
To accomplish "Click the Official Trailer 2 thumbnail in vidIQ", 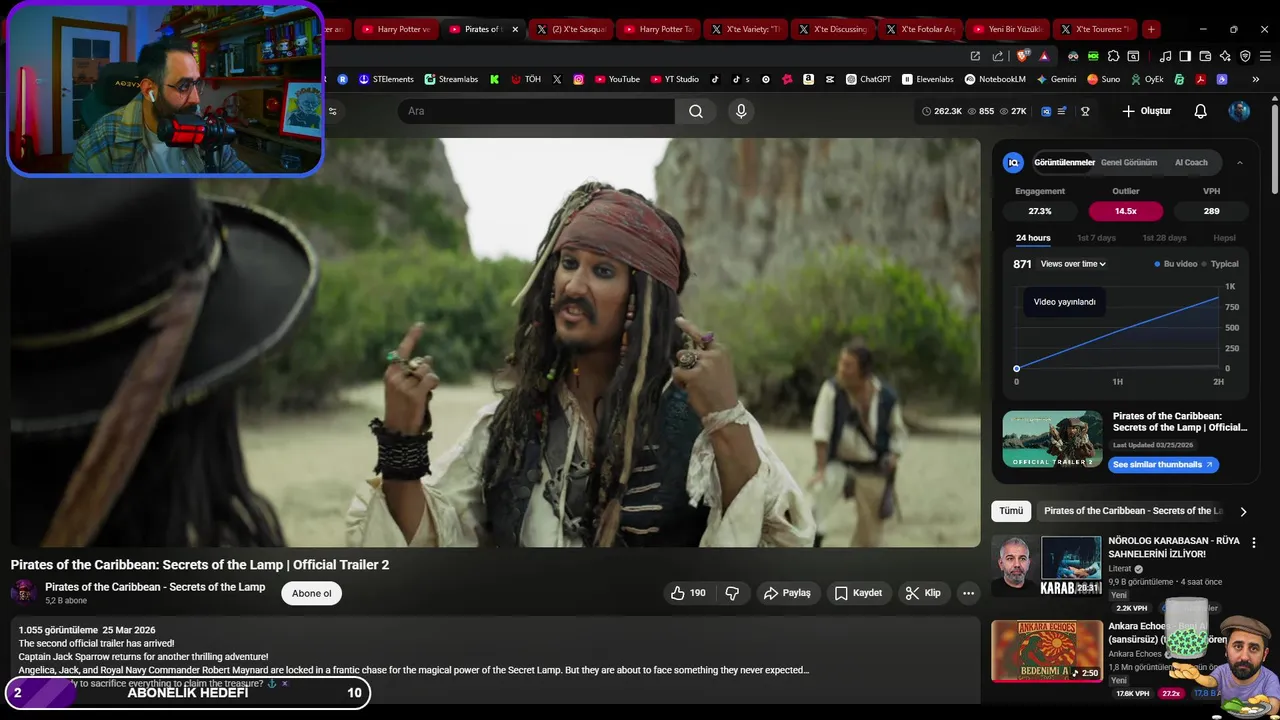I will [1053, 439].
